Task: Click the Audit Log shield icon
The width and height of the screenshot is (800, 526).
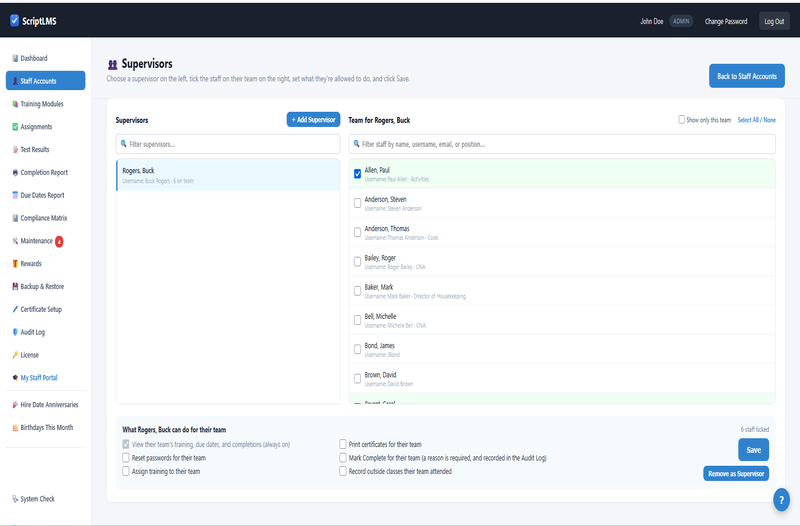Action: pos(15,332)
